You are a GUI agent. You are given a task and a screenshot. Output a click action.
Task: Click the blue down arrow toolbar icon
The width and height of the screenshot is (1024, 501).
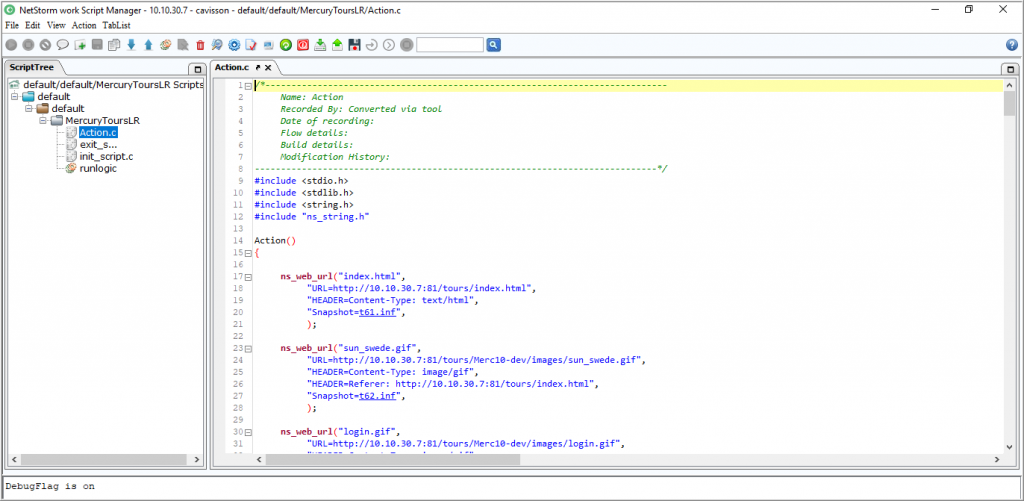tap(131, 45)
